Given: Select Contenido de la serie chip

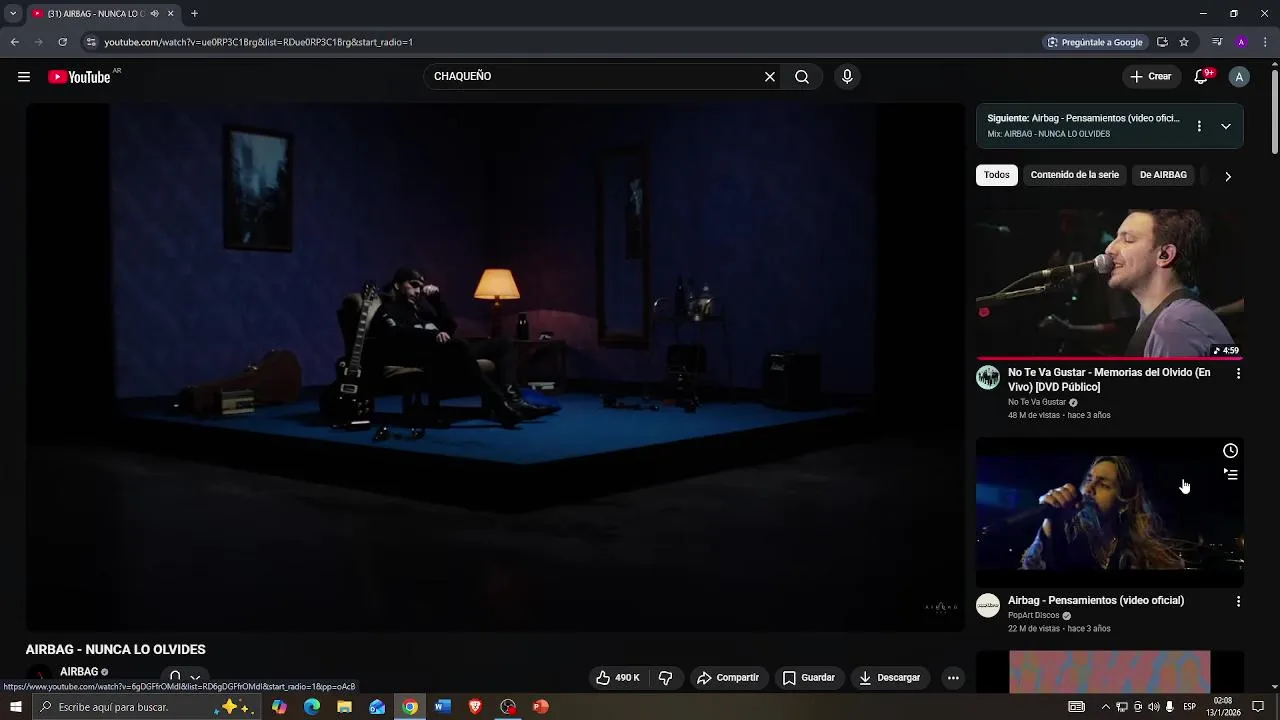Looking at the screenshot, I should (1075, 175).
